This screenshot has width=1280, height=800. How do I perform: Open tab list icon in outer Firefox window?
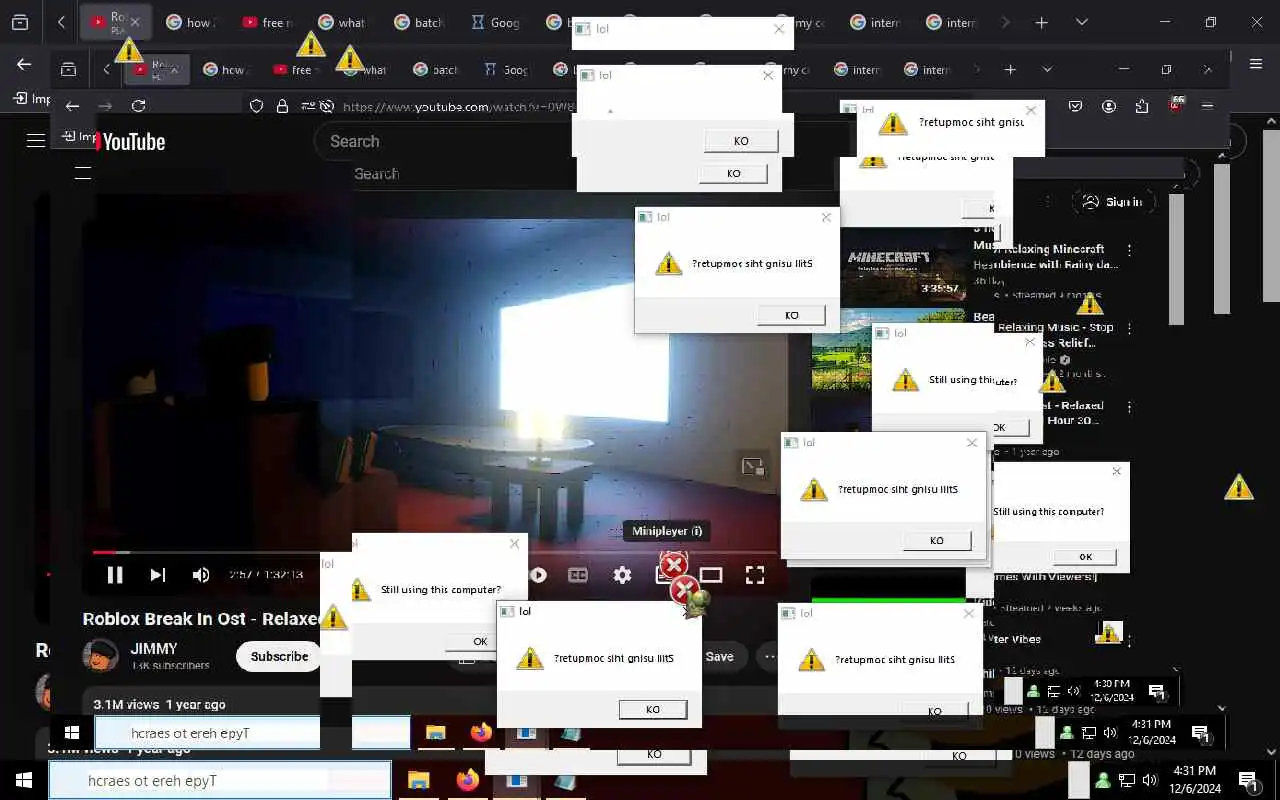(x=19, y=22)
